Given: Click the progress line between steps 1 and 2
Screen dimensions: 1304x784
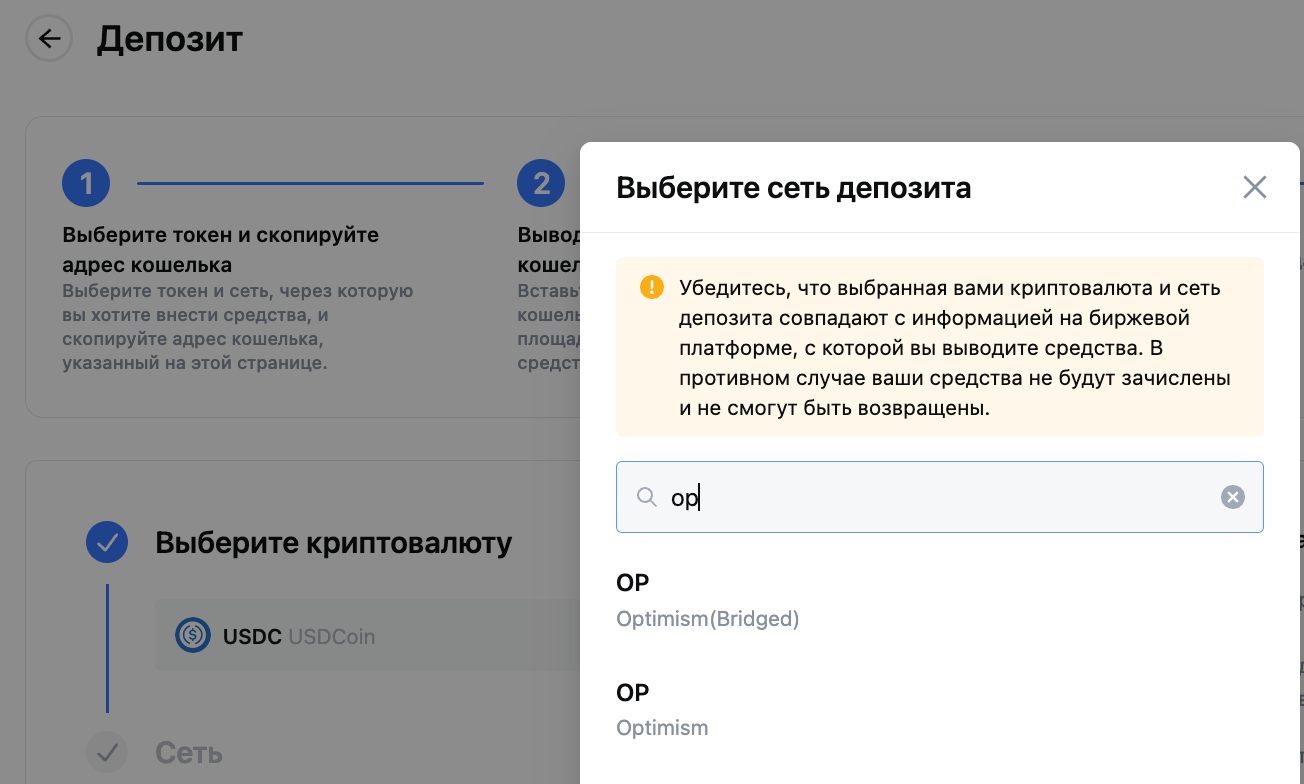Looking at the screenshot, I should 310,183.
